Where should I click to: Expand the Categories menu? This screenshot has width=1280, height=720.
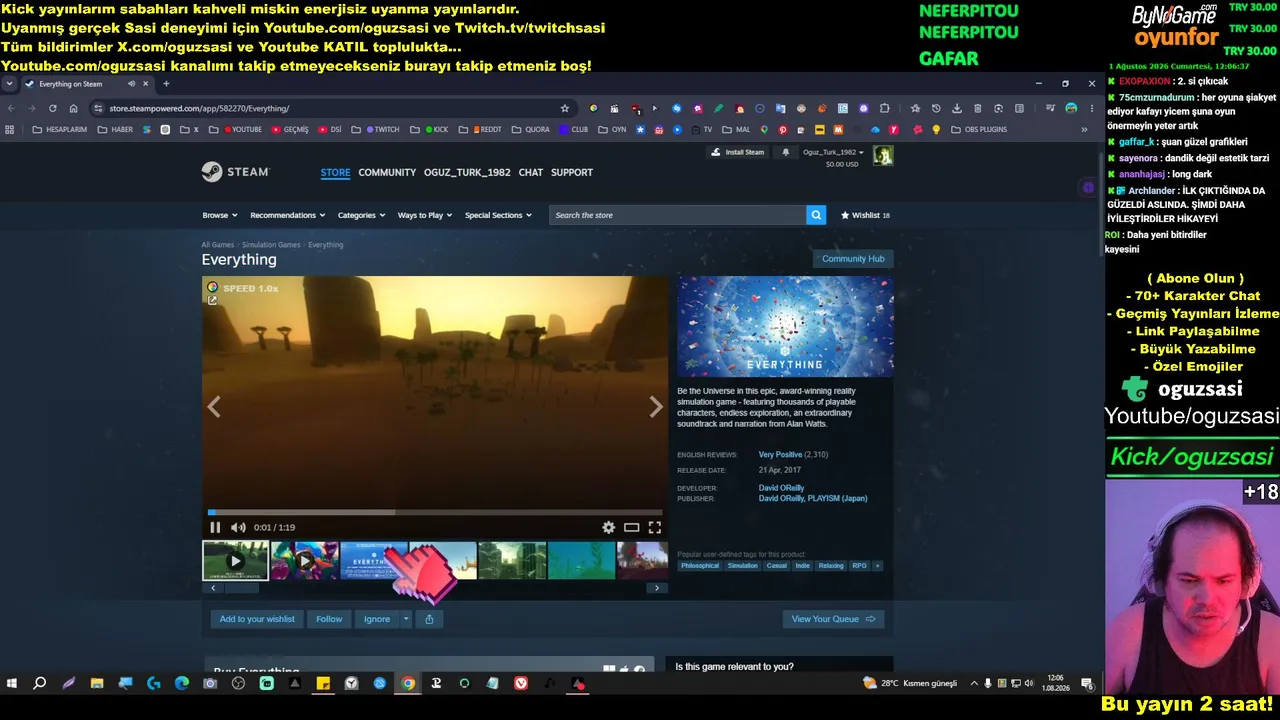(361, 215)
